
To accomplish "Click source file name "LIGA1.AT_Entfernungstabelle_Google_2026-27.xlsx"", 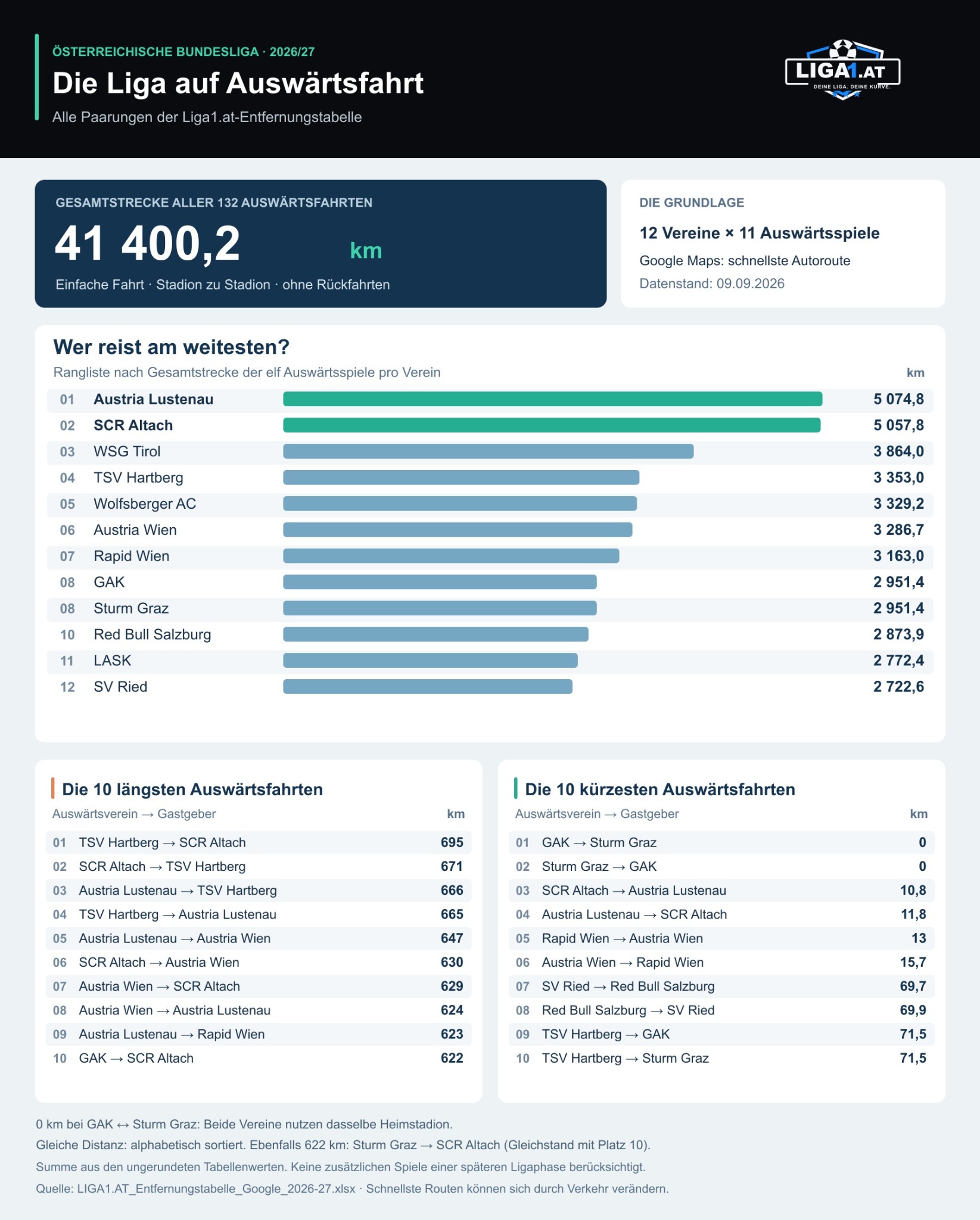I will click(216, 1188).
